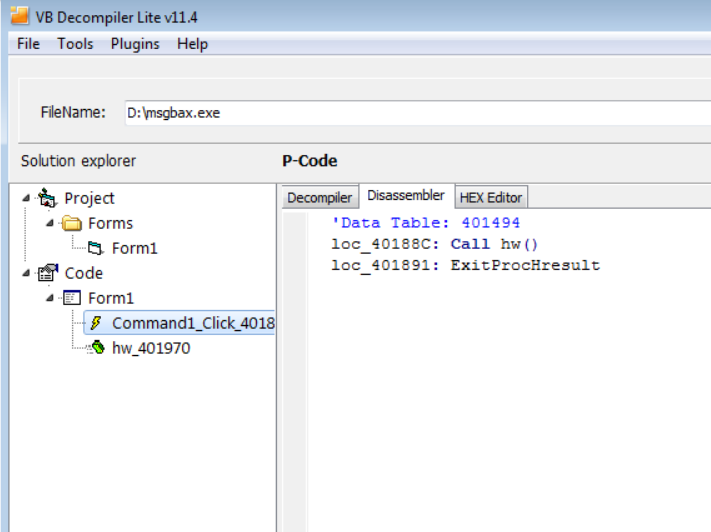Open the File menu
Screen dimensions: 711x532
[x=28, y=44]
